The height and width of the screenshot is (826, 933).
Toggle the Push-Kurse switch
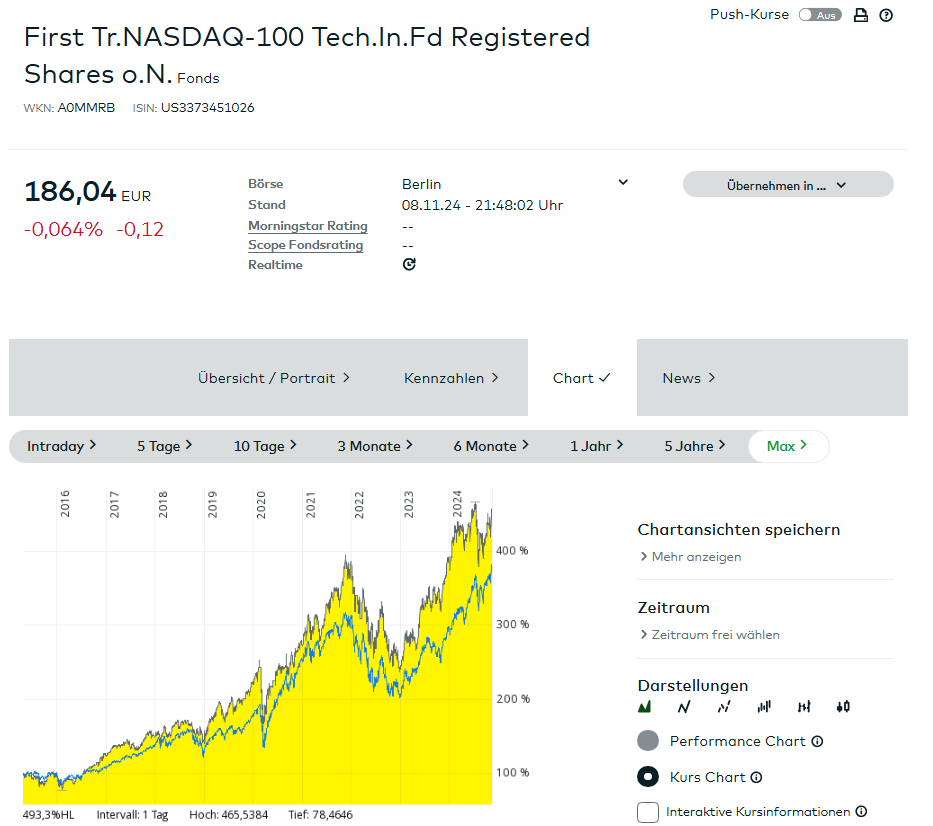tap(820, 15)
